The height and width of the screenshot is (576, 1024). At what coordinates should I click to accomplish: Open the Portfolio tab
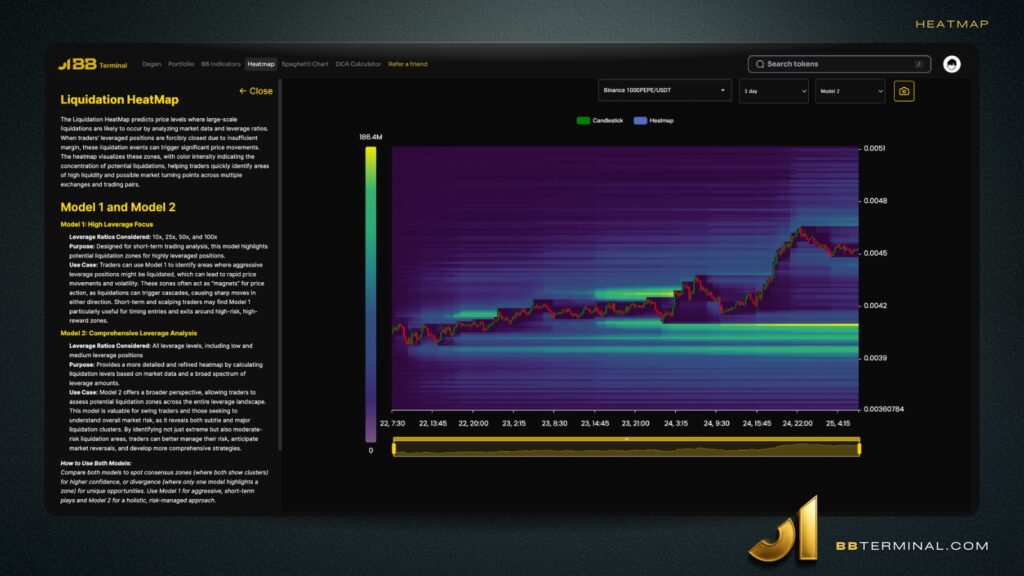[x=181, y=64]
